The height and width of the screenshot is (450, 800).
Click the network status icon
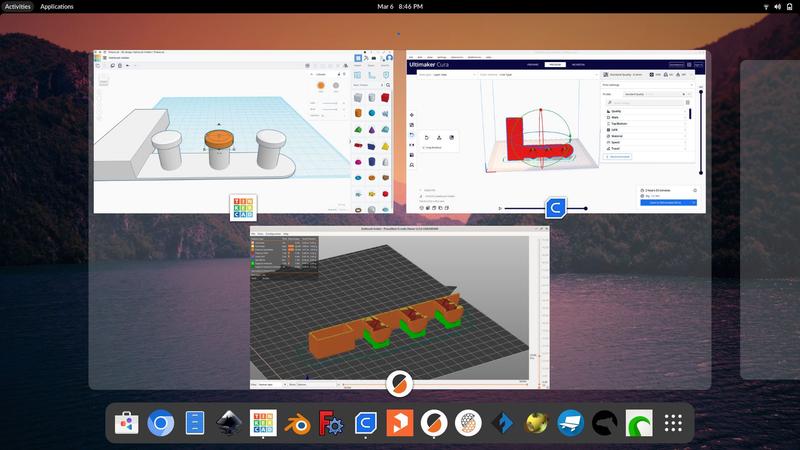click(766, 7)
